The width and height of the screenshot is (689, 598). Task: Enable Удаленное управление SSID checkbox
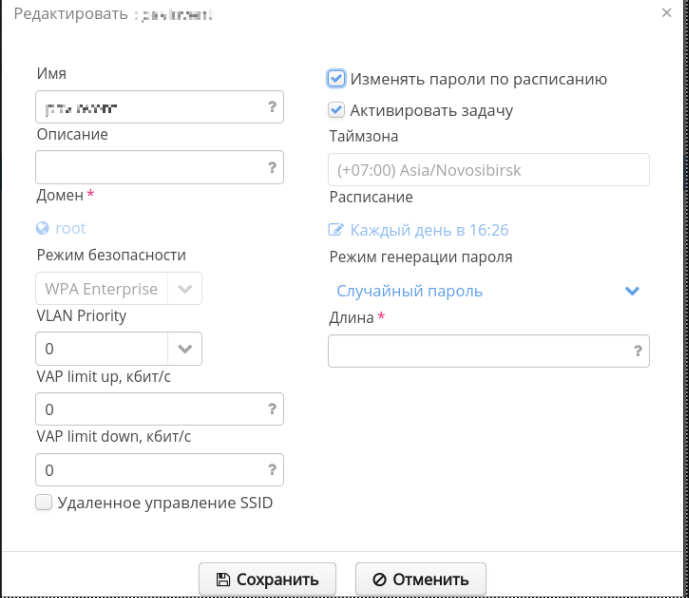(44, 503)
